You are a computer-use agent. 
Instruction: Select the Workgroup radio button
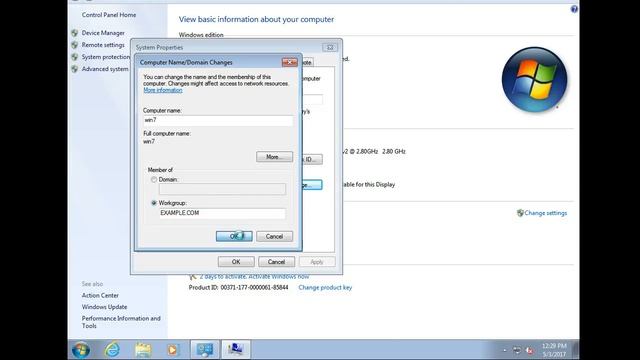click(154, 203)
